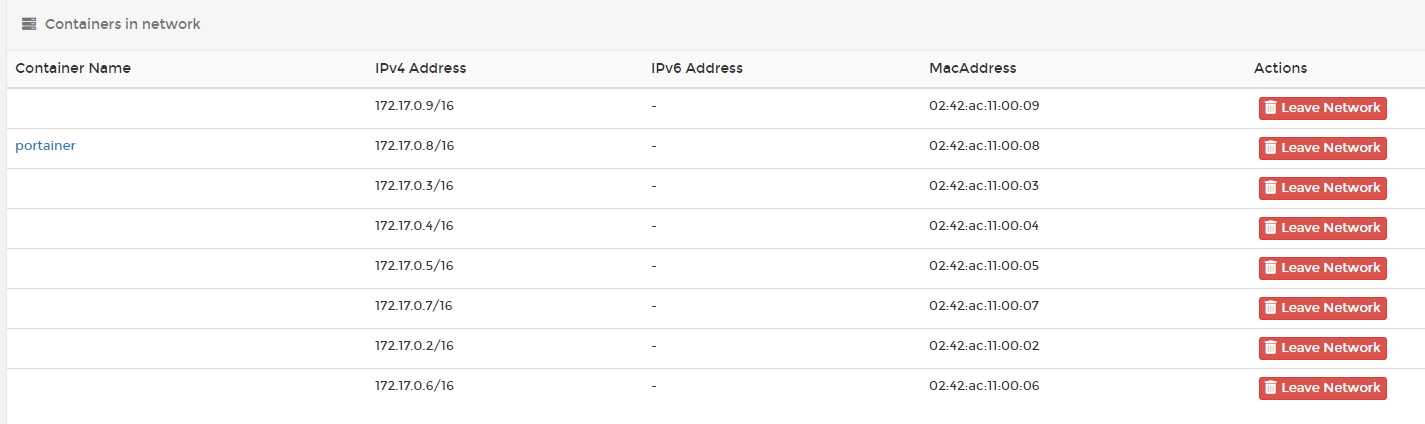The width and height of the screenshot is (1425, 424).
Task: Leave Network for MAC 02:42:ac:11:00:06
Action: 1322,388
